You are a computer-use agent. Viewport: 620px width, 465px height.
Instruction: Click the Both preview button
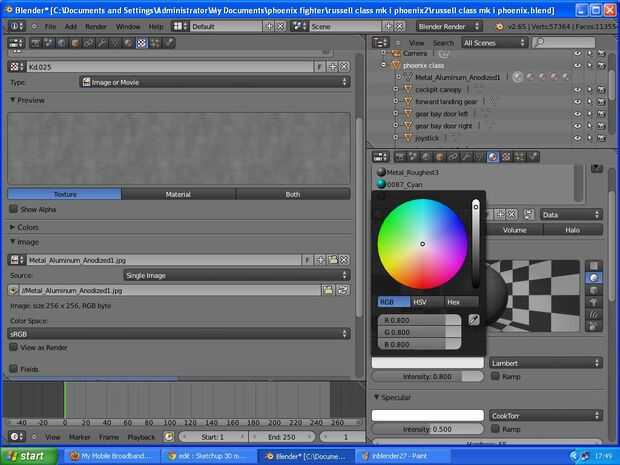tap(292, 194)
